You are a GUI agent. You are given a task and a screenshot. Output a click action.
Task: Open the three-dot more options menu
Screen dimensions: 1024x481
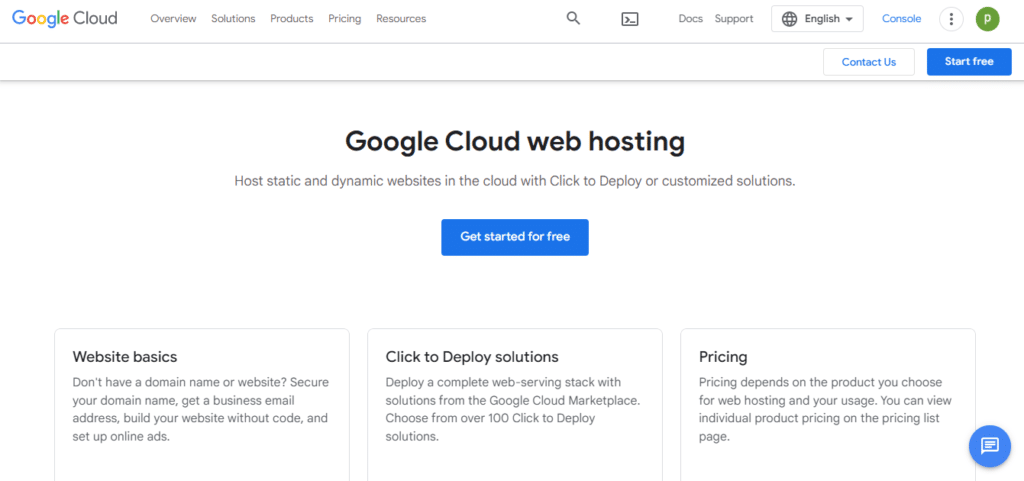point(951,19)
